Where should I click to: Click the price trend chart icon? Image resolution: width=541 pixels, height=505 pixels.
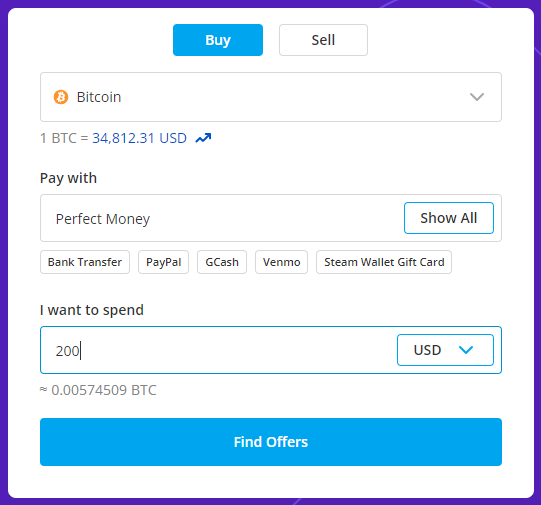203,138
